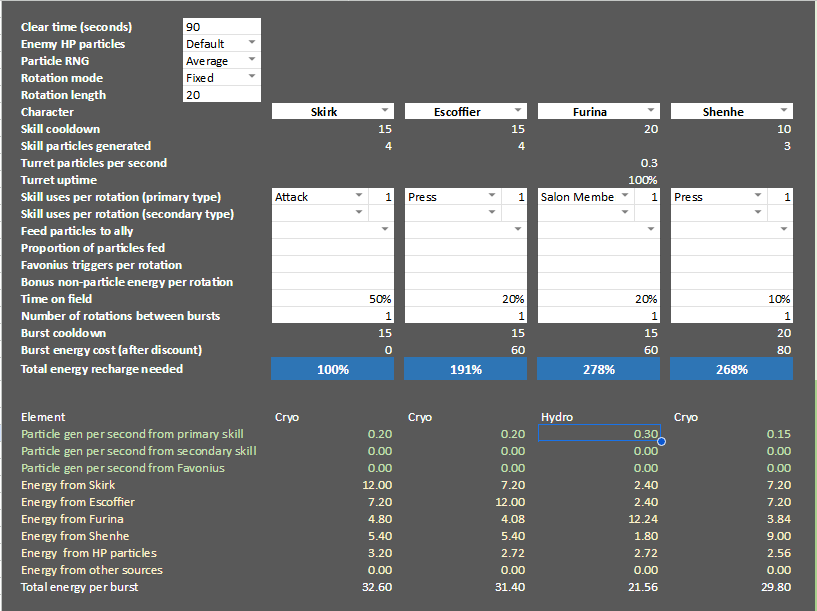
Task: Open Shenhe's Feed particles to ally dropdown
Action: (x=784, y=229)
